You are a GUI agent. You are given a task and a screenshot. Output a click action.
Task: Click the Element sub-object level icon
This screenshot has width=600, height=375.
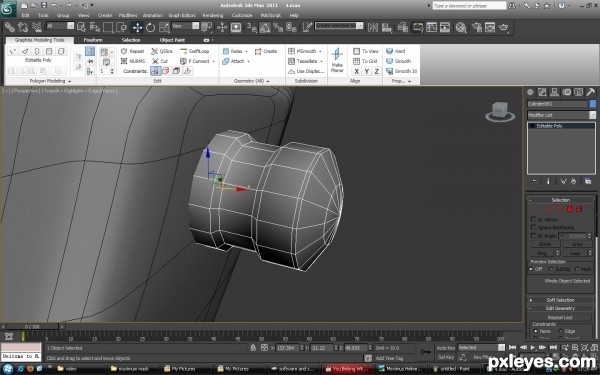pos(579,209)
